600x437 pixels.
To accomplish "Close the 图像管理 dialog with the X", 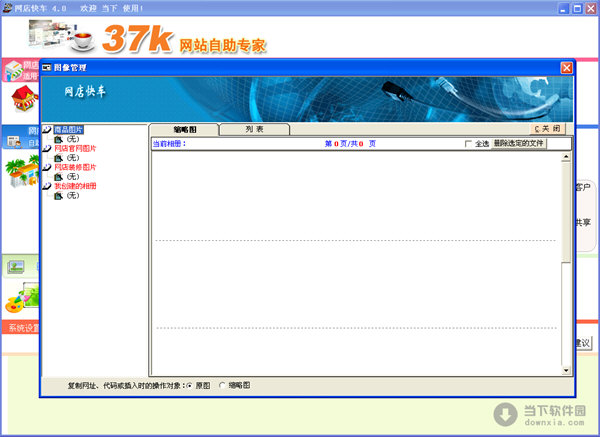I will click(x=566, y=68).
